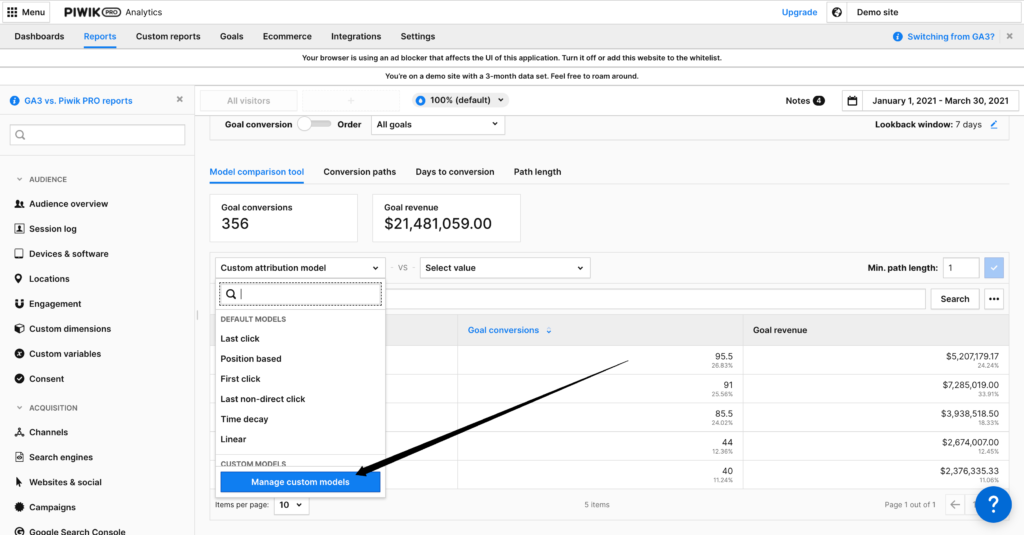This screenshot has width=1024, height=535.
Task: Click the Manage custom models button
Action: pos(300,483)
